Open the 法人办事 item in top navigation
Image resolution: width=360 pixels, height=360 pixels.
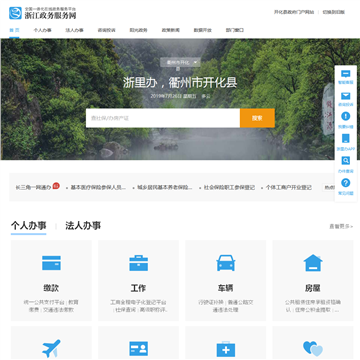(74, 30)
